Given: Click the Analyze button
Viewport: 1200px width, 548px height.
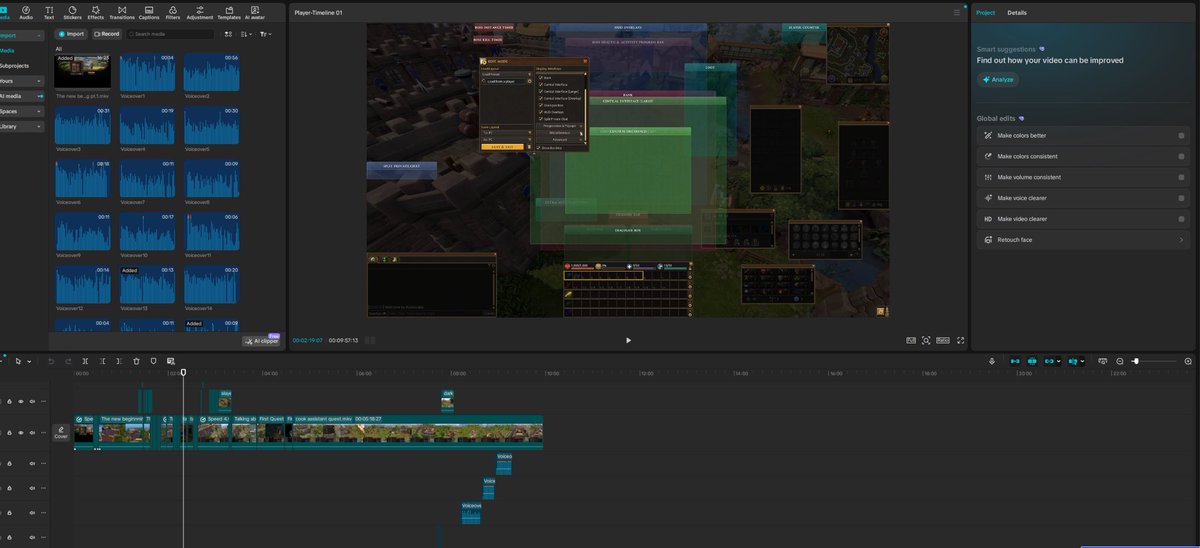Looking at the screenshot, I should pos(999,79).
